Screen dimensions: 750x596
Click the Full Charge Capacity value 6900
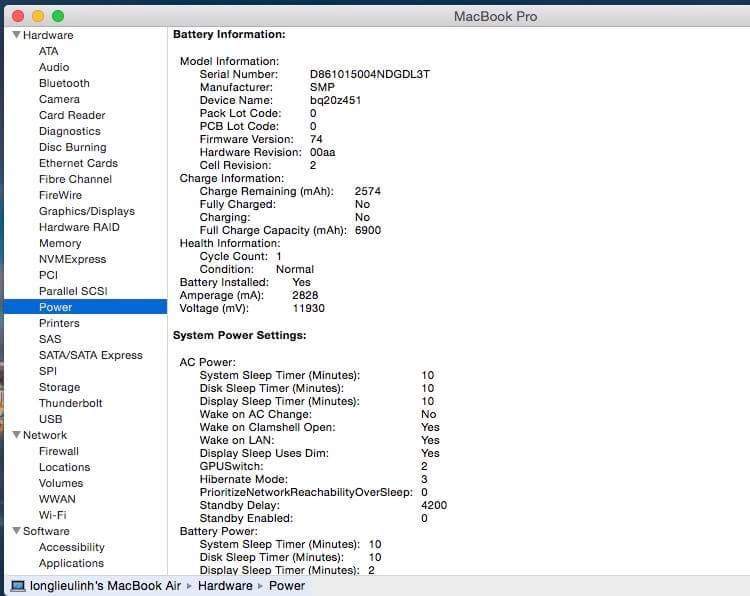click(x=368, y=231)
